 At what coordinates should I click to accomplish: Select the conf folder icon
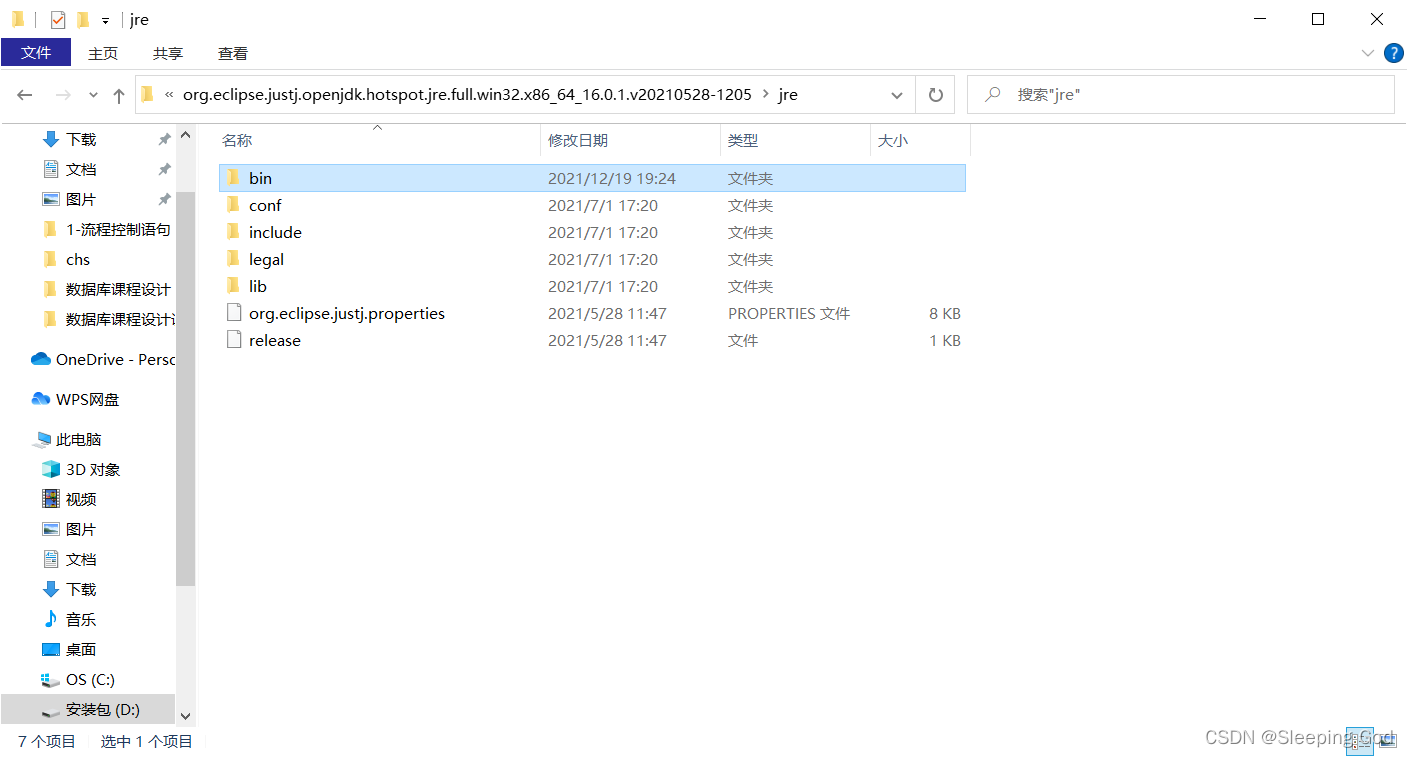(233, 205)
